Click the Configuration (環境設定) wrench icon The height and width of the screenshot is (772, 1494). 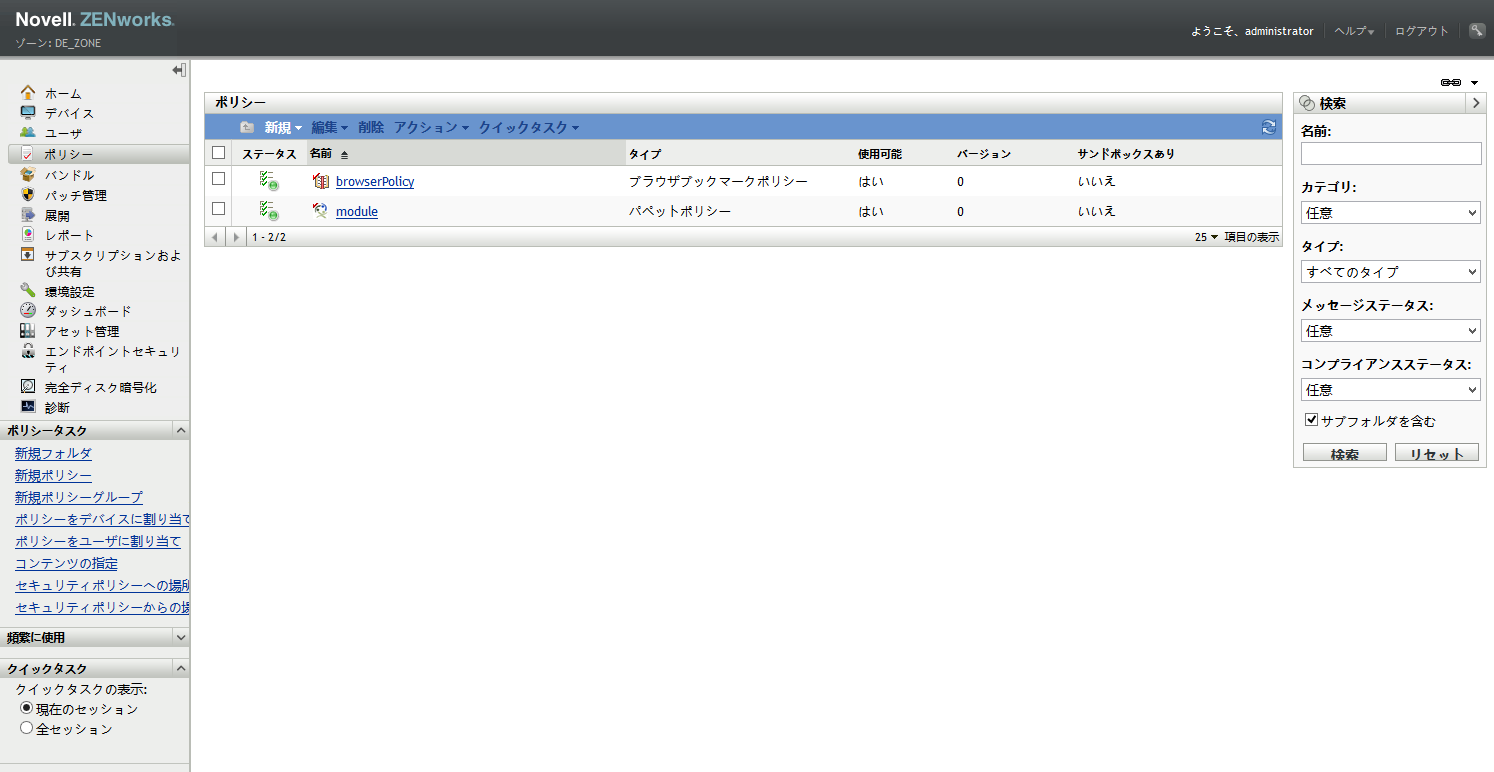pos(28,291)
